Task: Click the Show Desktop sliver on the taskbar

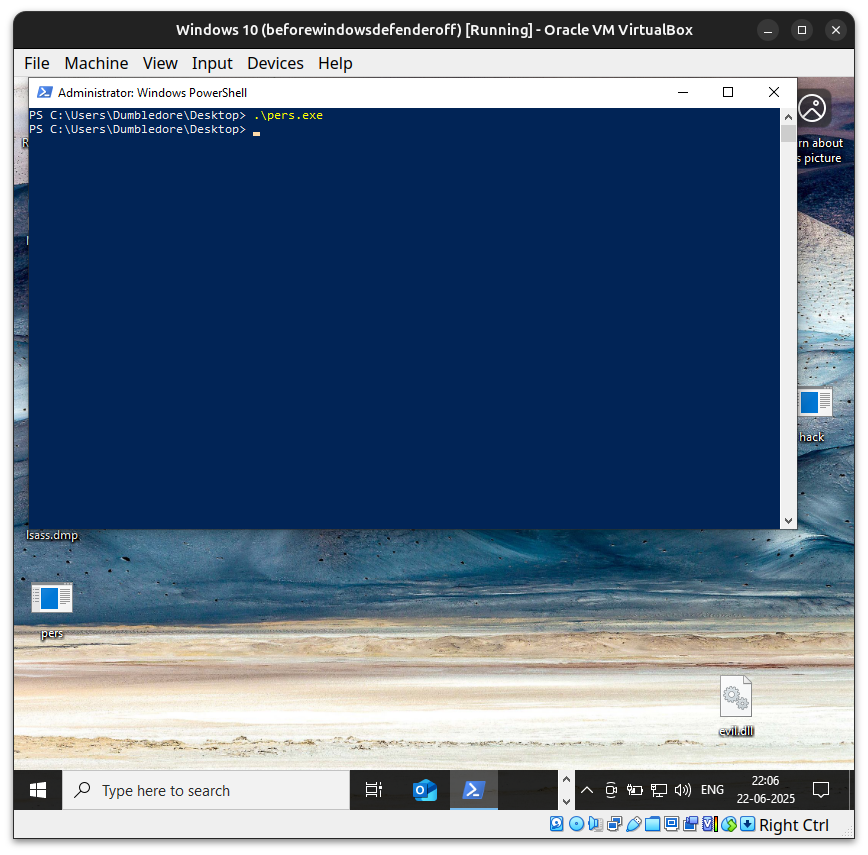Action: (x=851, y=790)
